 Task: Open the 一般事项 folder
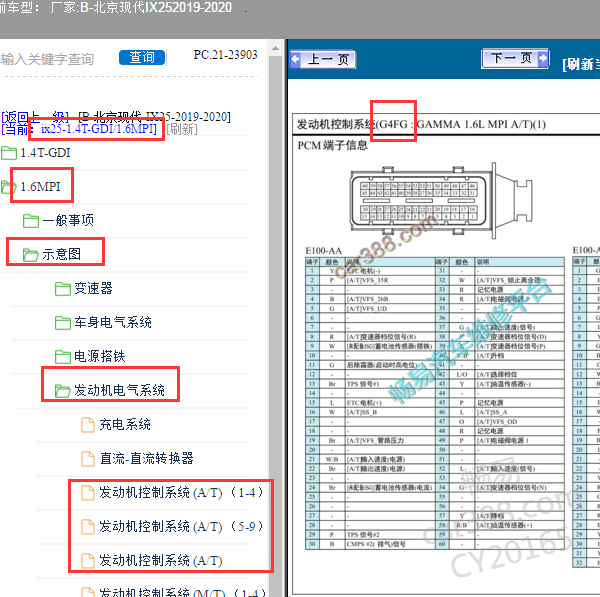point(68,220)
